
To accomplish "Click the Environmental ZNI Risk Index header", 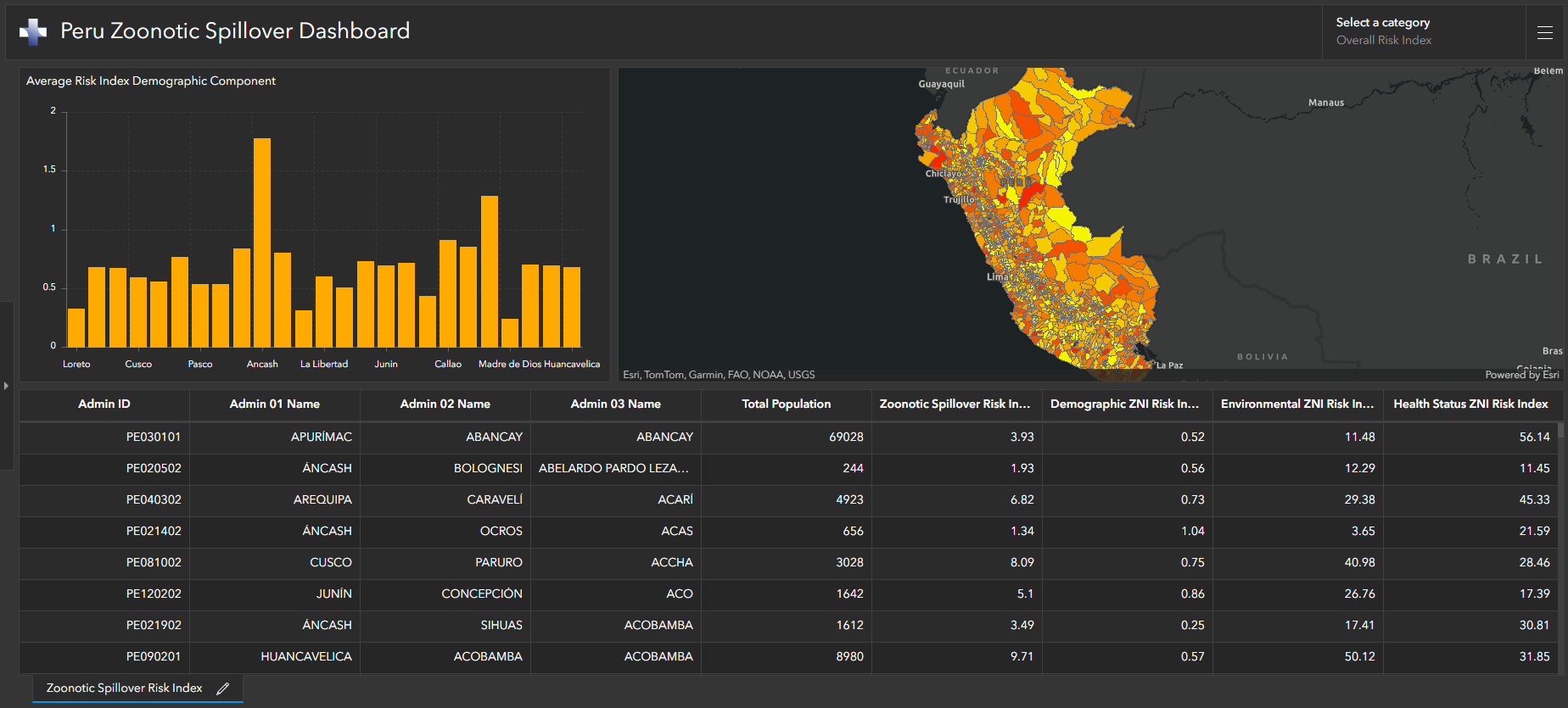I will (1296, 404).
